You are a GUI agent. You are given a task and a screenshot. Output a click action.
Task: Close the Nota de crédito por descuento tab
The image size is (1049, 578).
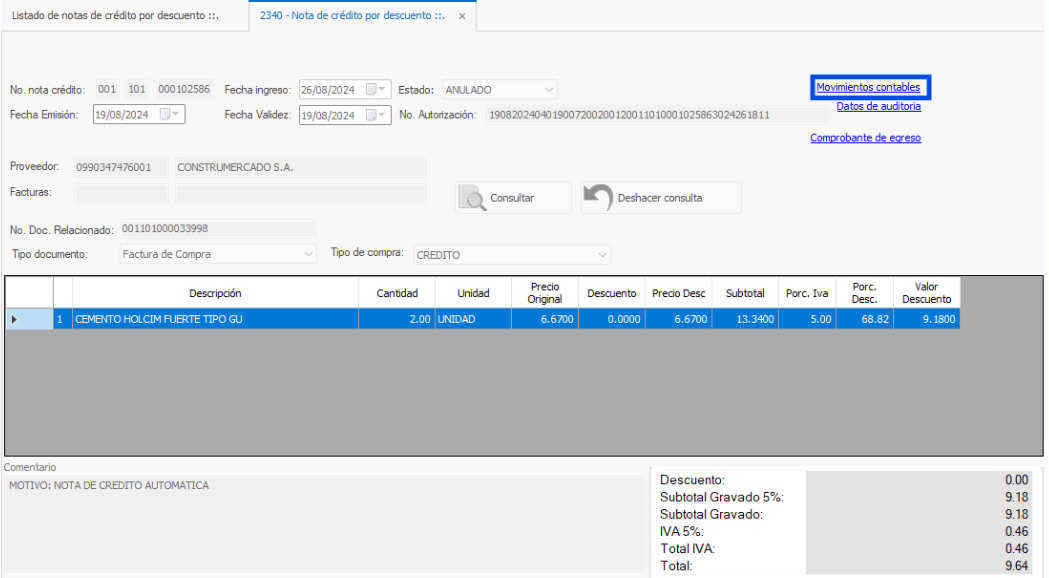point(461,17)
